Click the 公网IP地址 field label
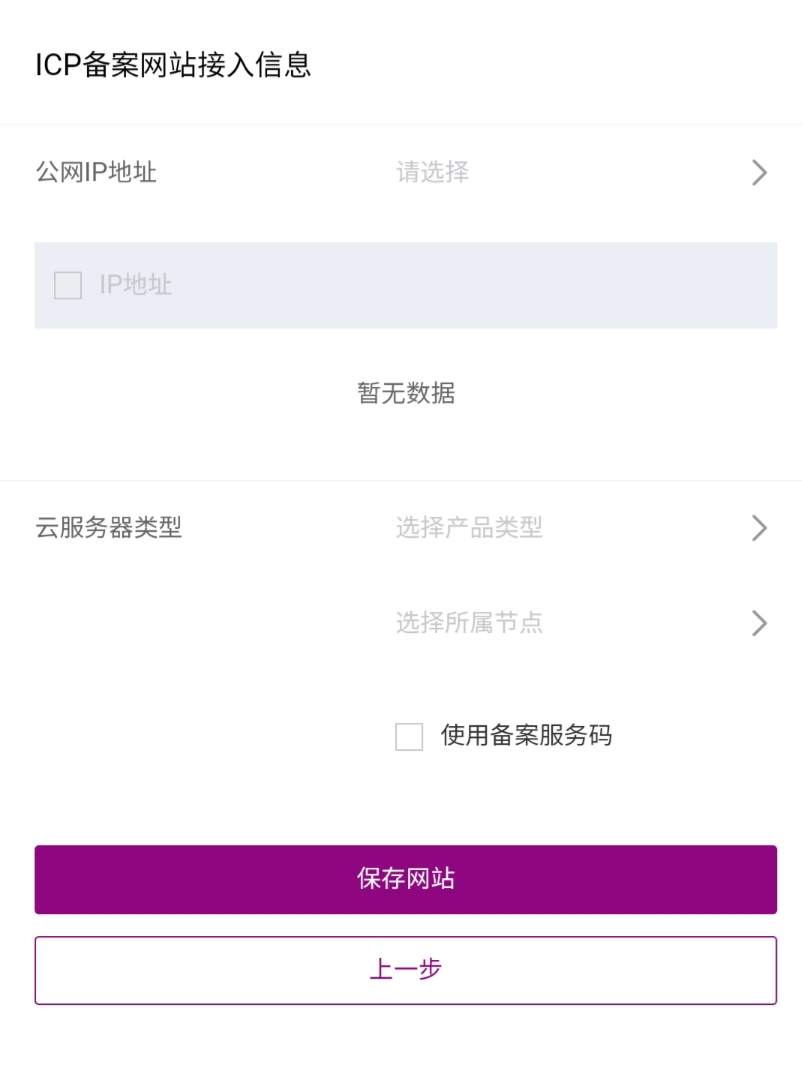 click(96, 173)
